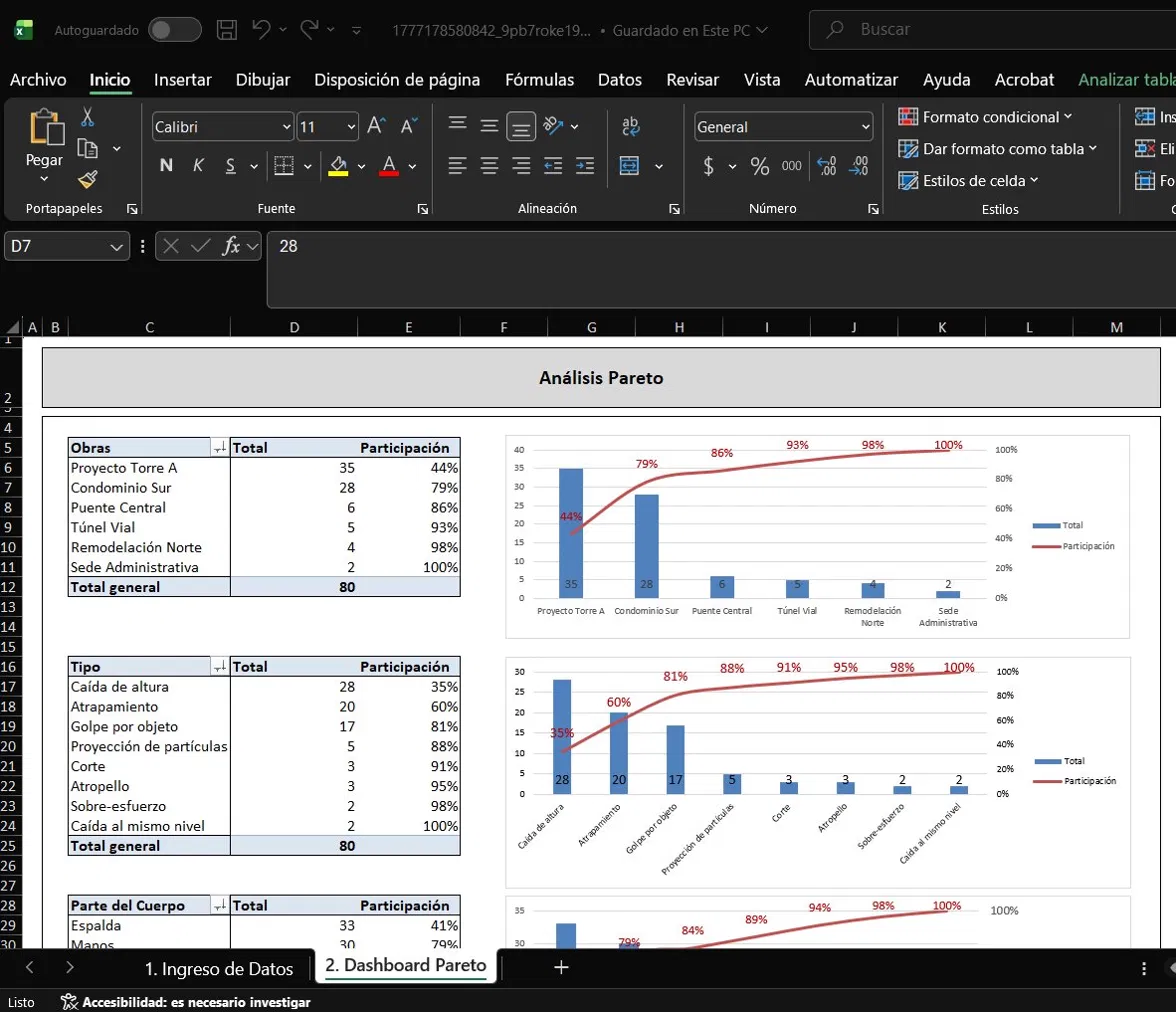Toggle italic (K) formatting
Viewport: 1176px width, 1012px height.
(x=198, y=166)
